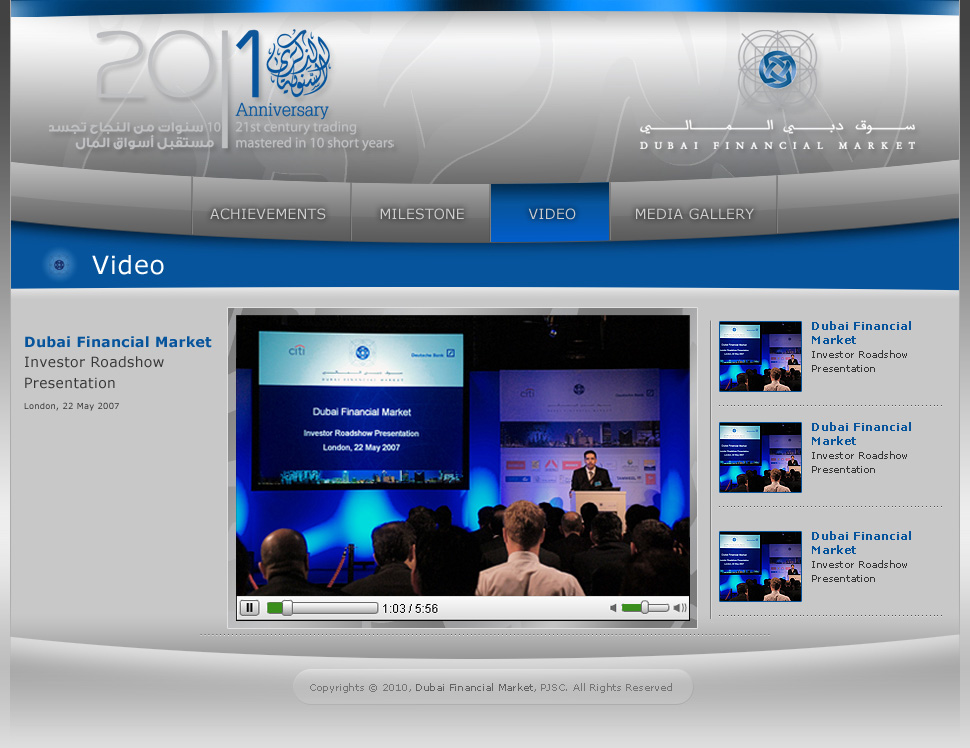Click the left 'Dubai Financial Market' blue heading
This screenshot has height=748, width=970.
[118, 342]
